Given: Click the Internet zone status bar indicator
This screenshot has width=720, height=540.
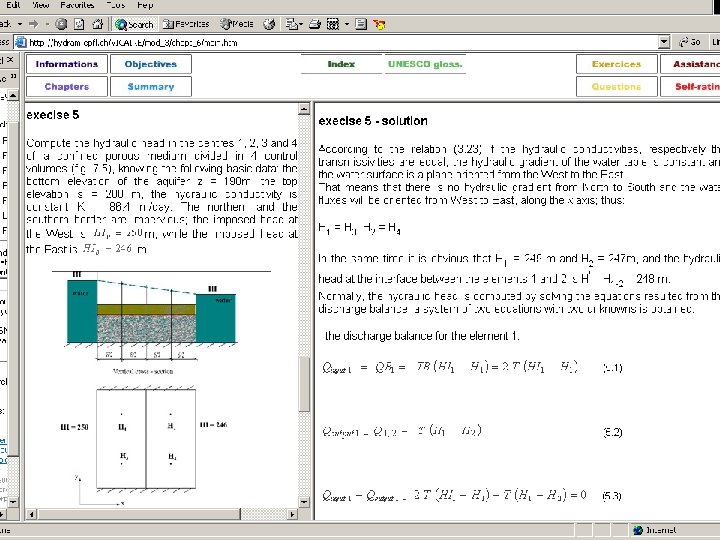Looking at the screenshot, I should coord(654,530).
